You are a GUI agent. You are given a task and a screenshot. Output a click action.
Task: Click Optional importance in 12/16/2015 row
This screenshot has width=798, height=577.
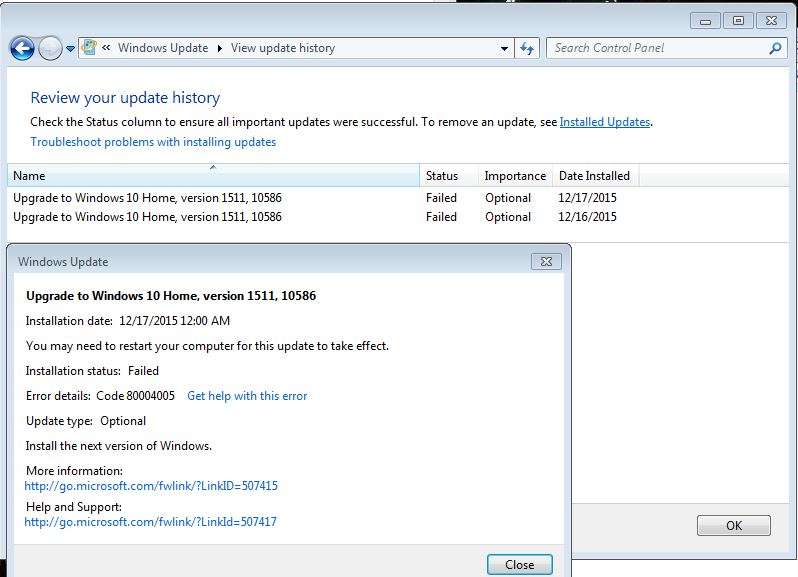[508, 217]
